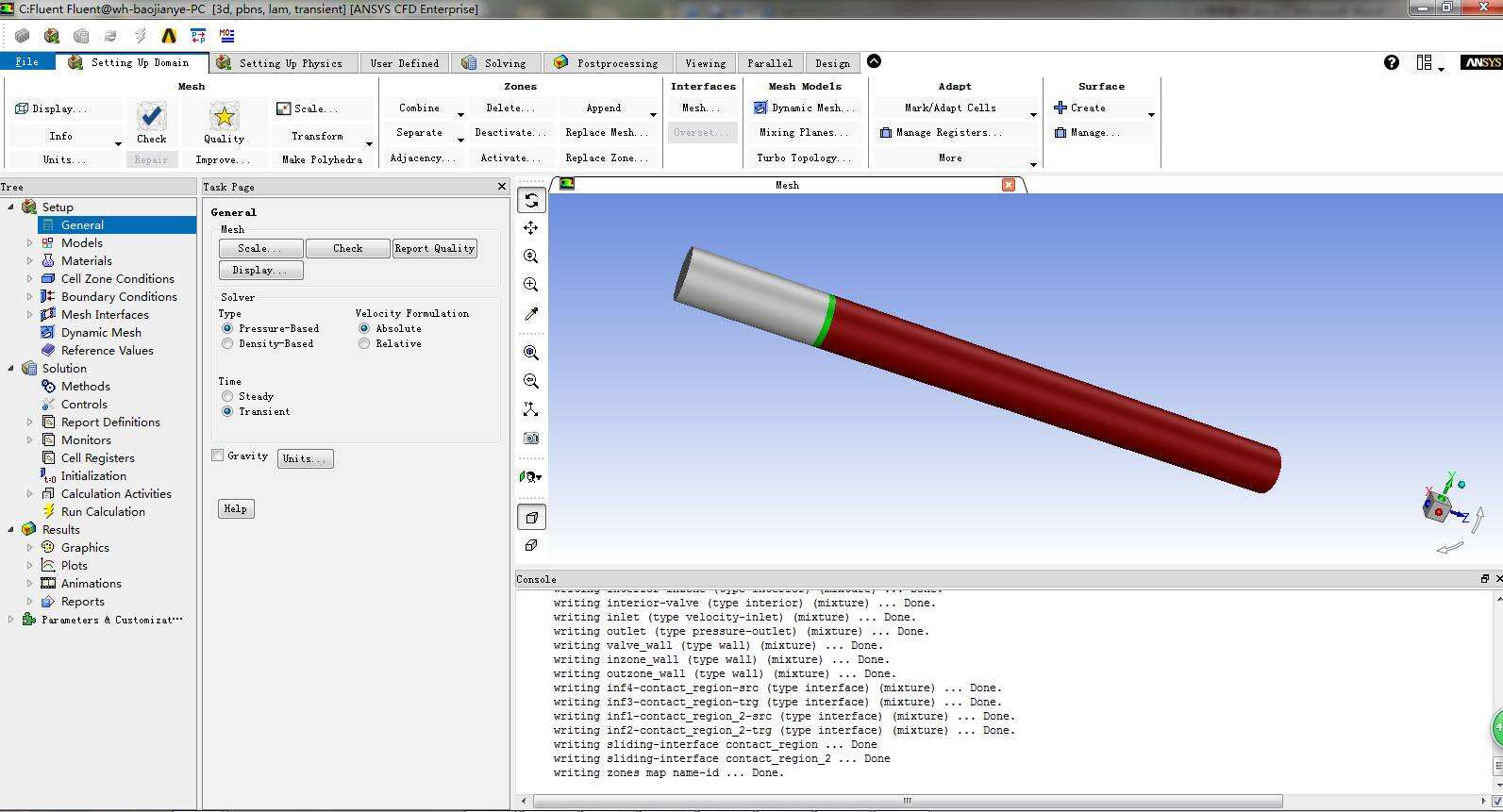Image resolution: width=1503 pixels, height=812 pixels.
Task: Close the Mesh graphics window tab
Action: click(1009, 185)
